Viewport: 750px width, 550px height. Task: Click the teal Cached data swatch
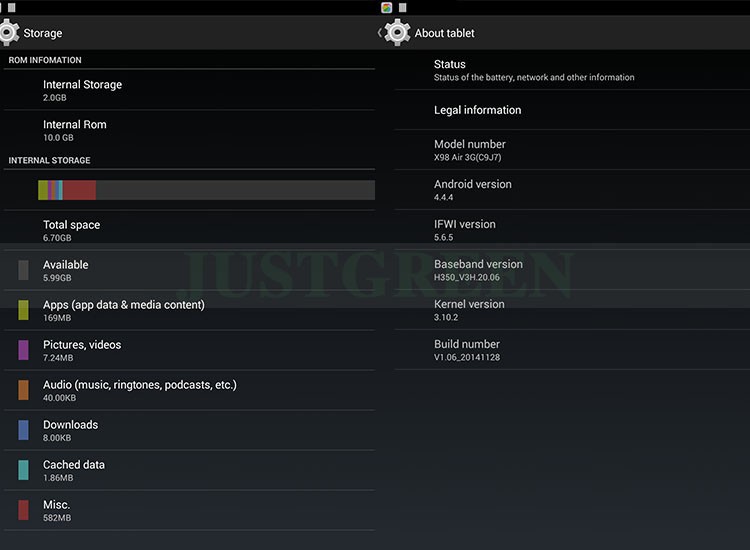(23, 470)
